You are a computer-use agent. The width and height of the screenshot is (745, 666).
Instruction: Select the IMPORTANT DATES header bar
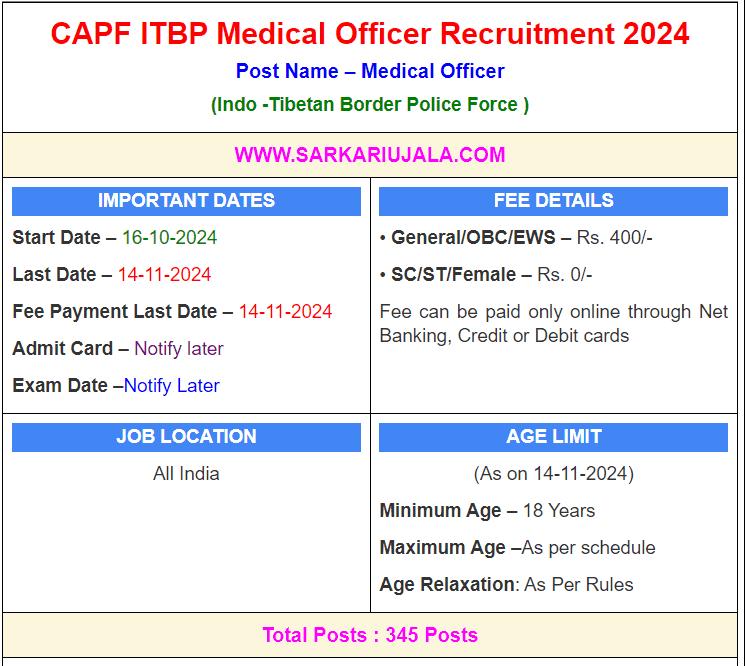[186, 201]
